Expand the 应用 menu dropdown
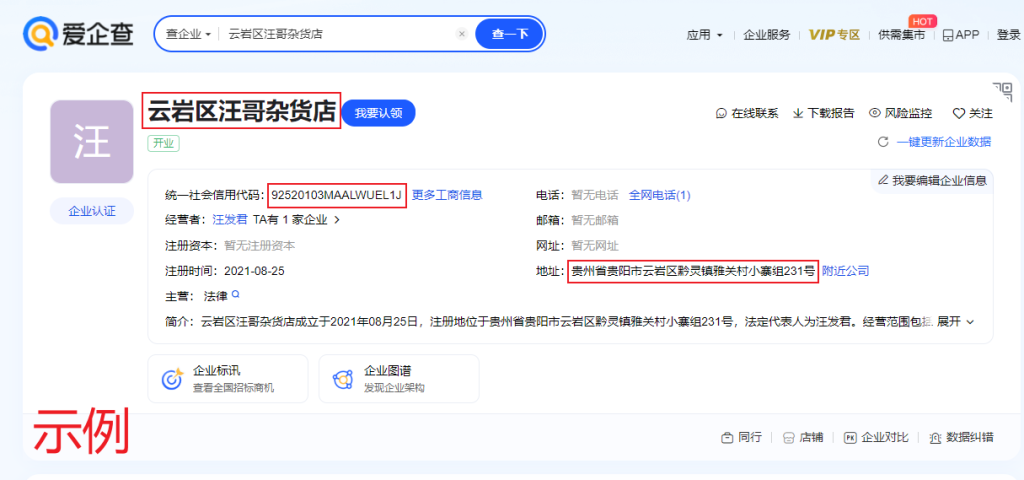Screen dimensions: 1024x480 tap(704, 35)
